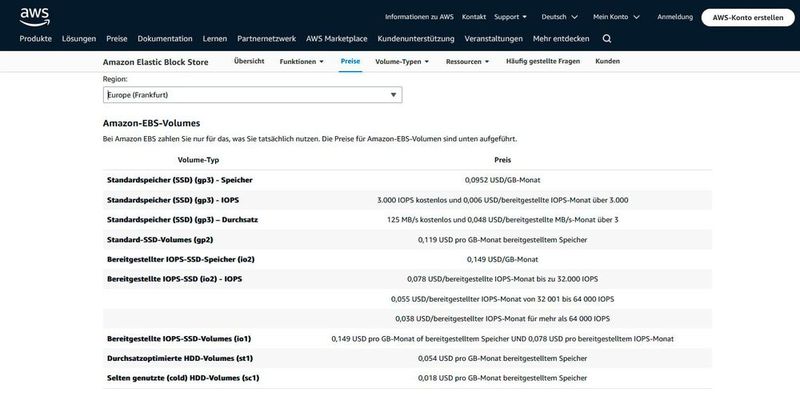Click the Volume-Typ column header

click(x=198, y=160)
